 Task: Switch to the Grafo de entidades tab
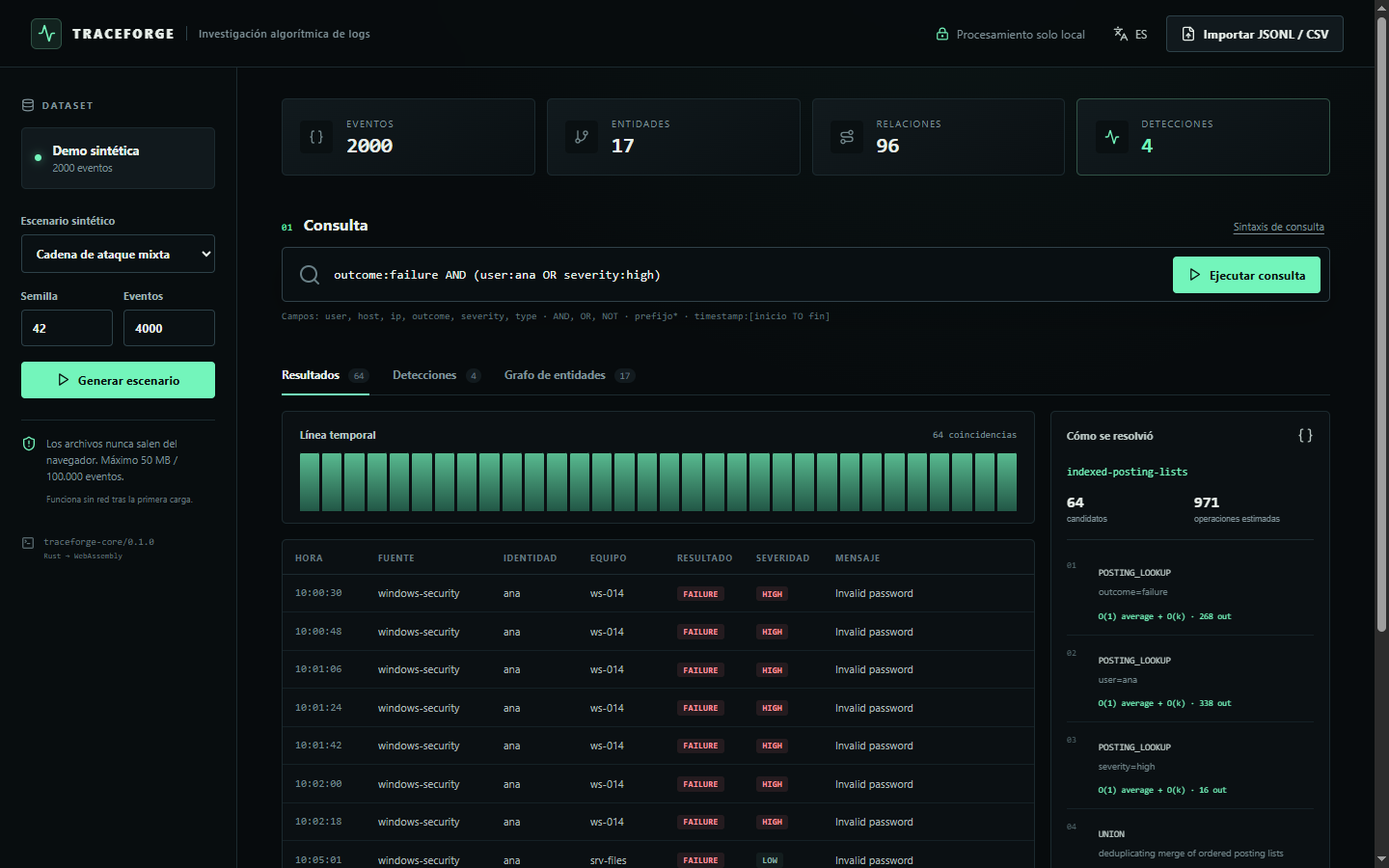[569, 375]
